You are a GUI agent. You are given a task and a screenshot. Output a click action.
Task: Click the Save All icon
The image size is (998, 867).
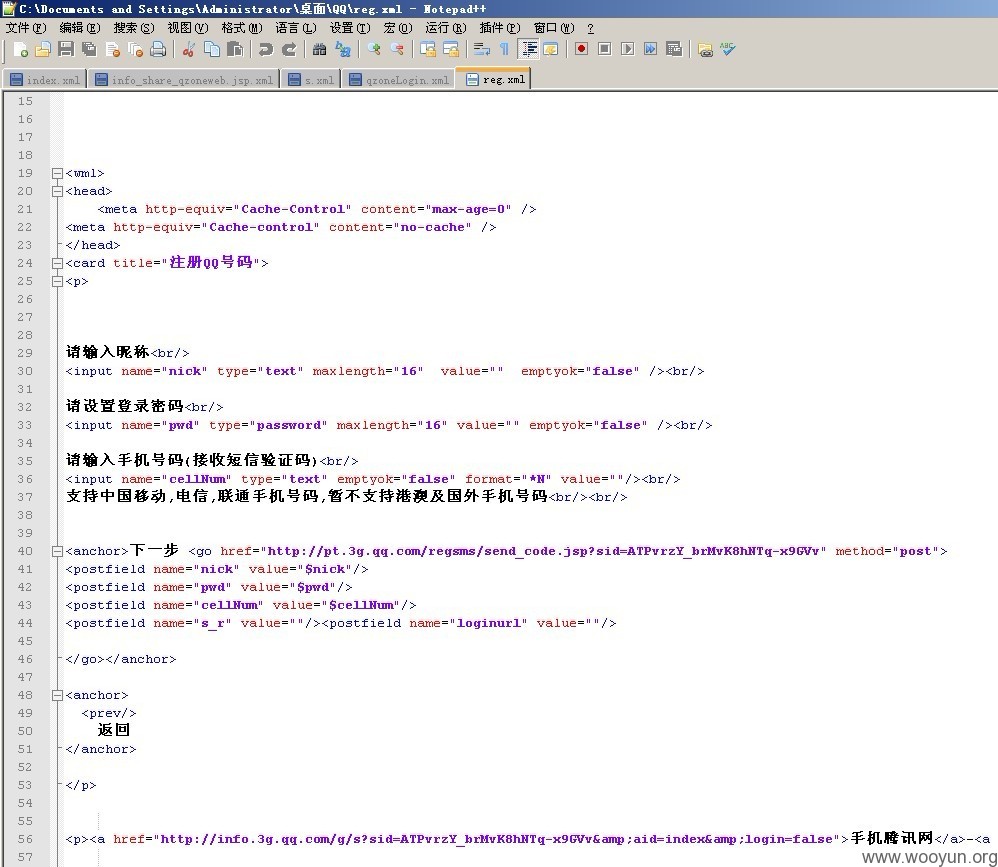click(x=89, y=50)
